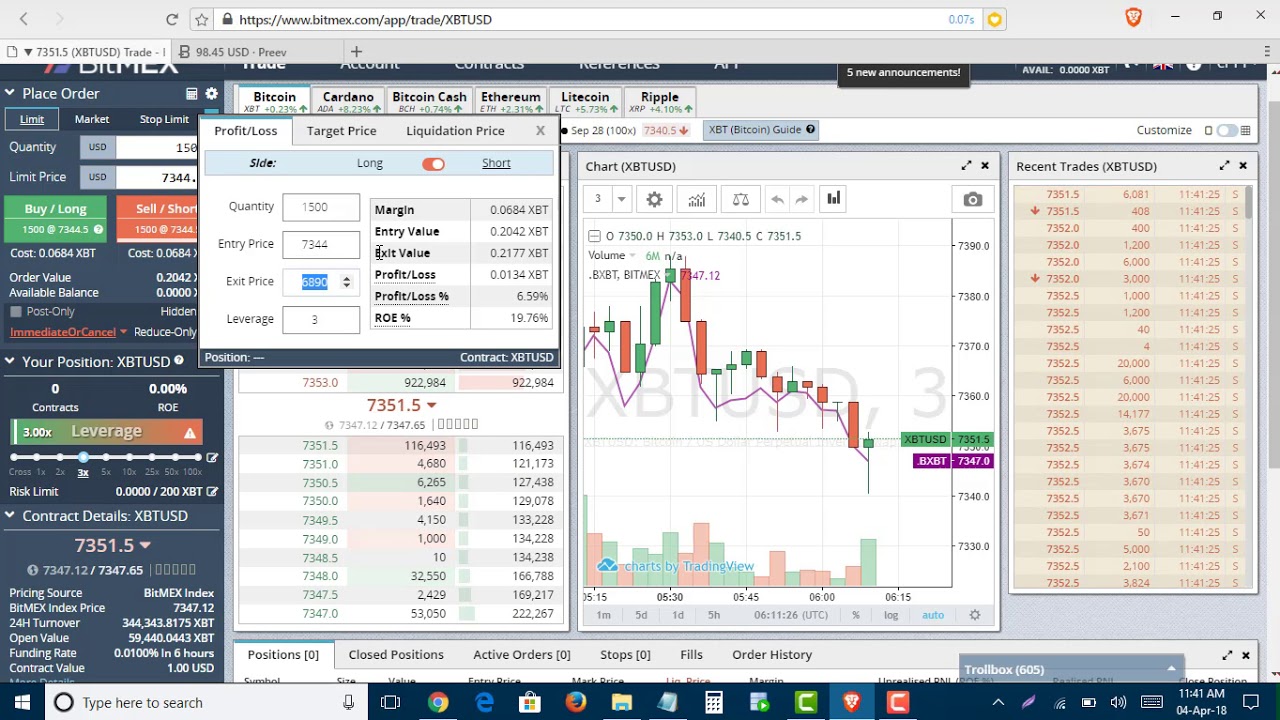Edit leverage pencil icon beside slider
The height and width of the screenshot is (720, 1280).
[212, 457]
